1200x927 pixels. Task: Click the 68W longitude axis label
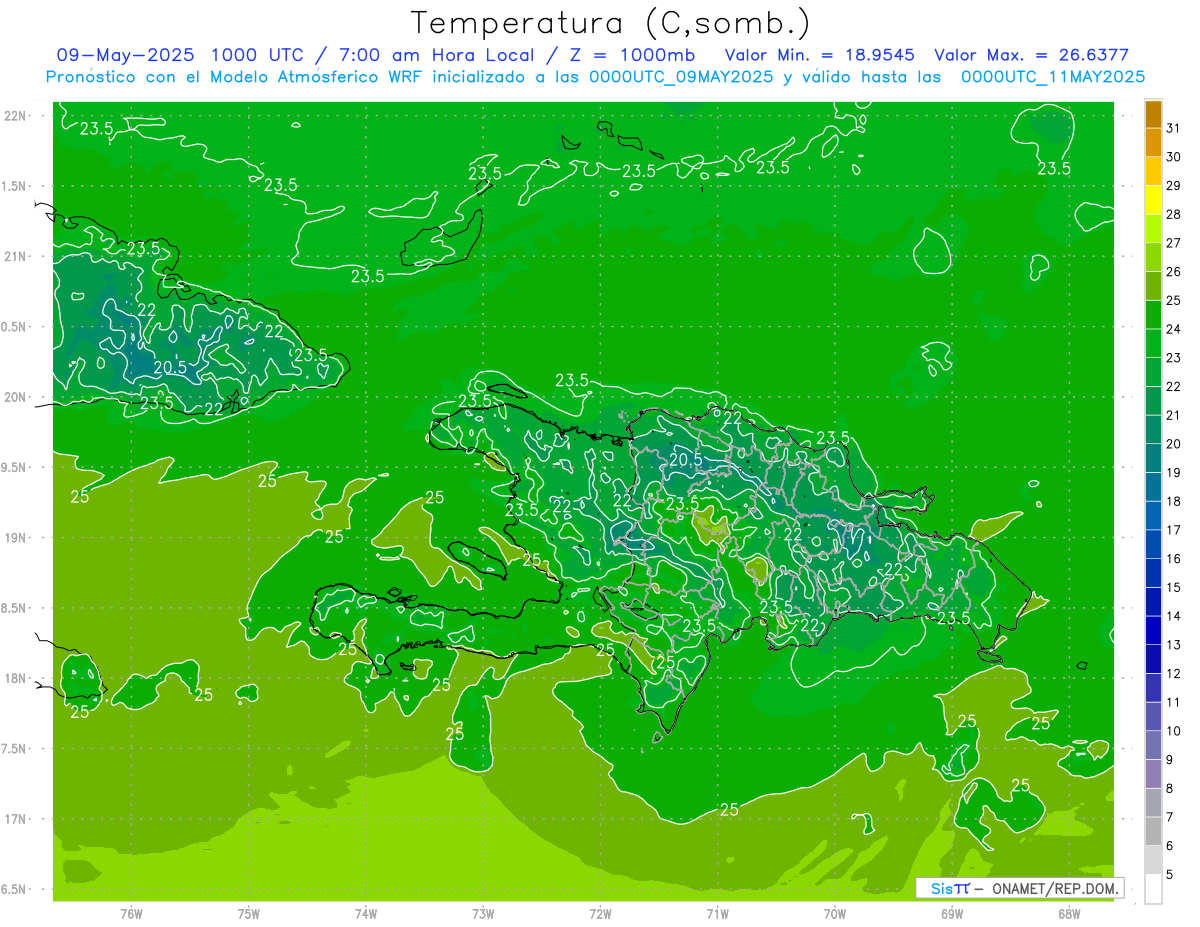(1069, 914)
